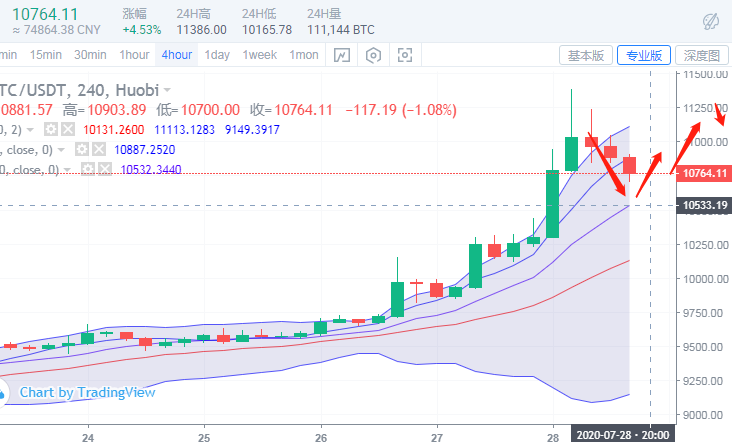Open the 深度图 depth chart
732x442 pixels.
pos(702,56)
